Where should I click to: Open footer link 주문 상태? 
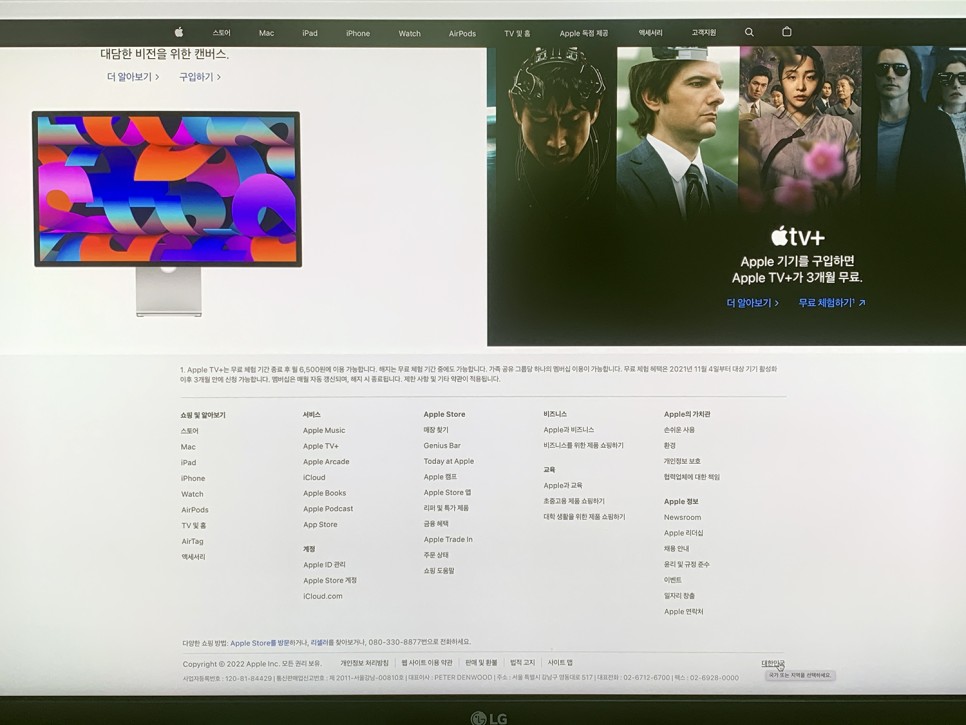pyautogui.click(x=436, y=555)
